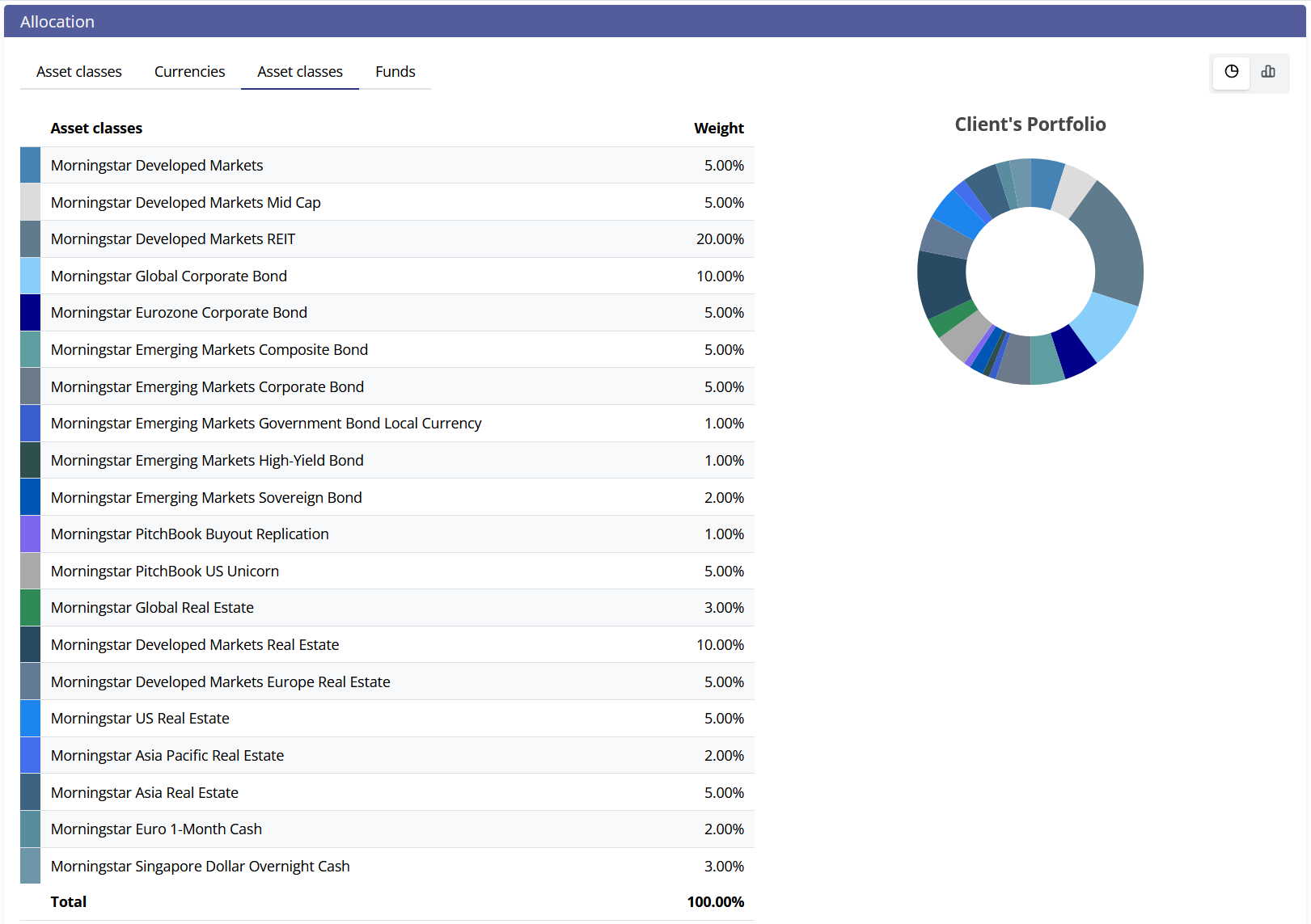Click the Weight column header

click(718, 129)
